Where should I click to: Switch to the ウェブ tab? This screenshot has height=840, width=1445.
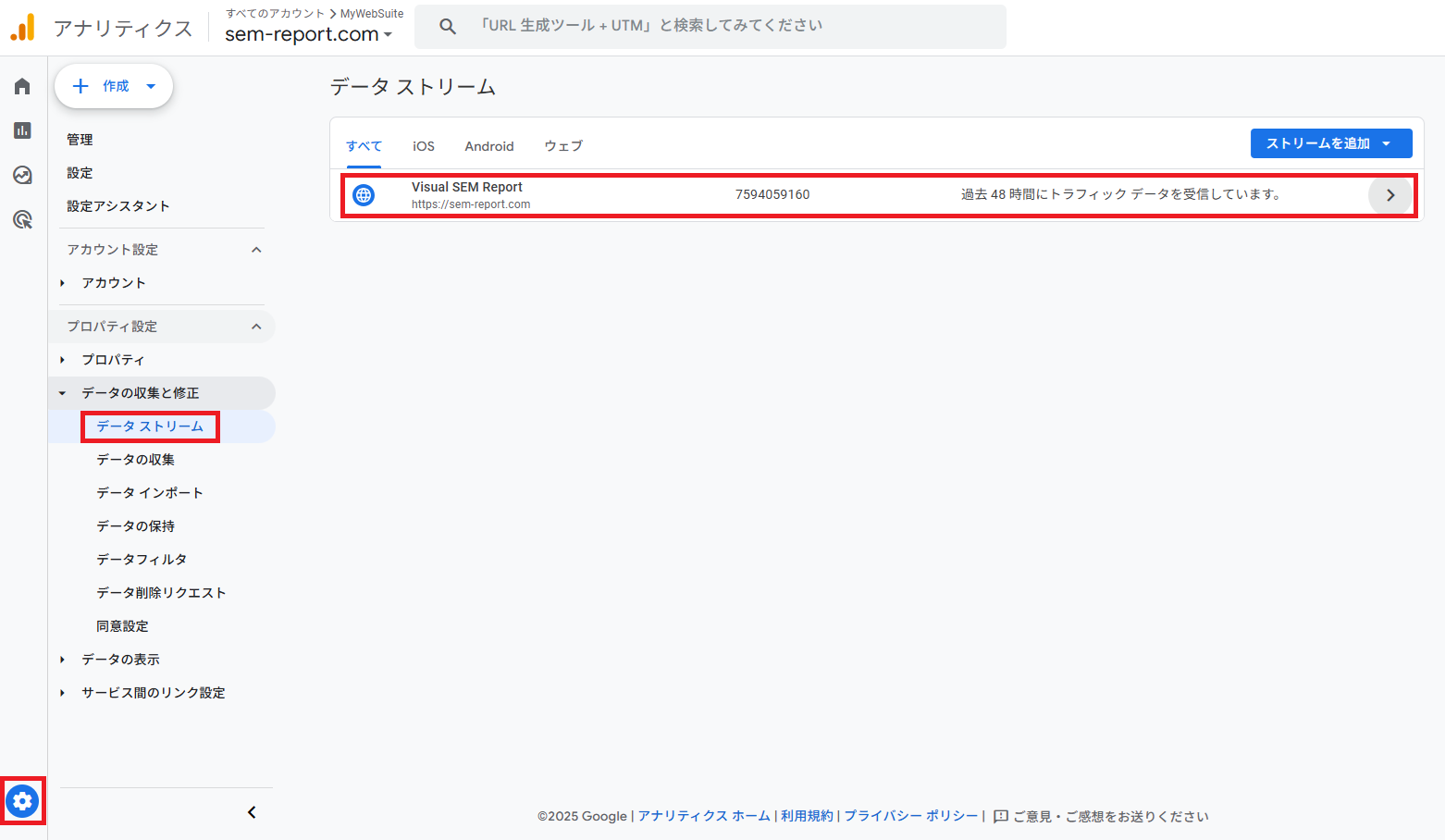(562, 146)
